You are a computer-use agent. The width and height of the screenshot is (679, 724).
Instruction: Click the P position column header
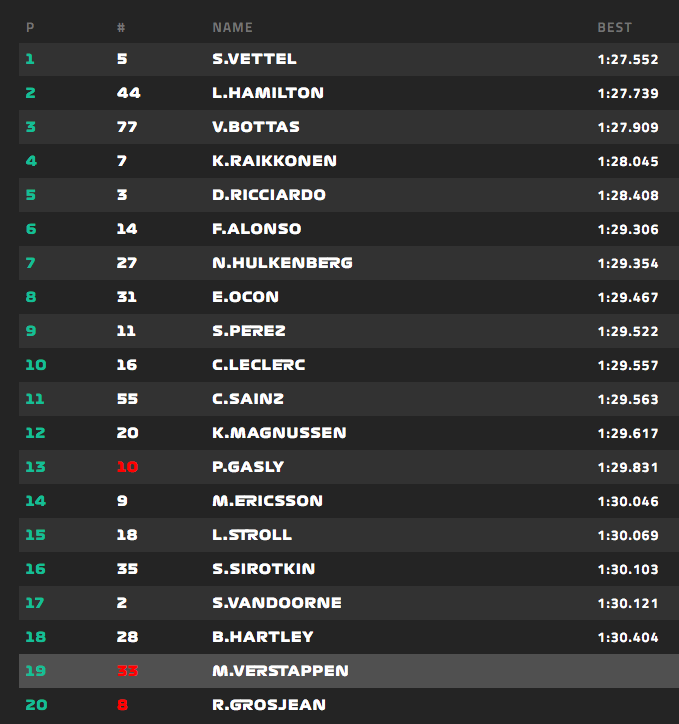click(x=30, y=27)
